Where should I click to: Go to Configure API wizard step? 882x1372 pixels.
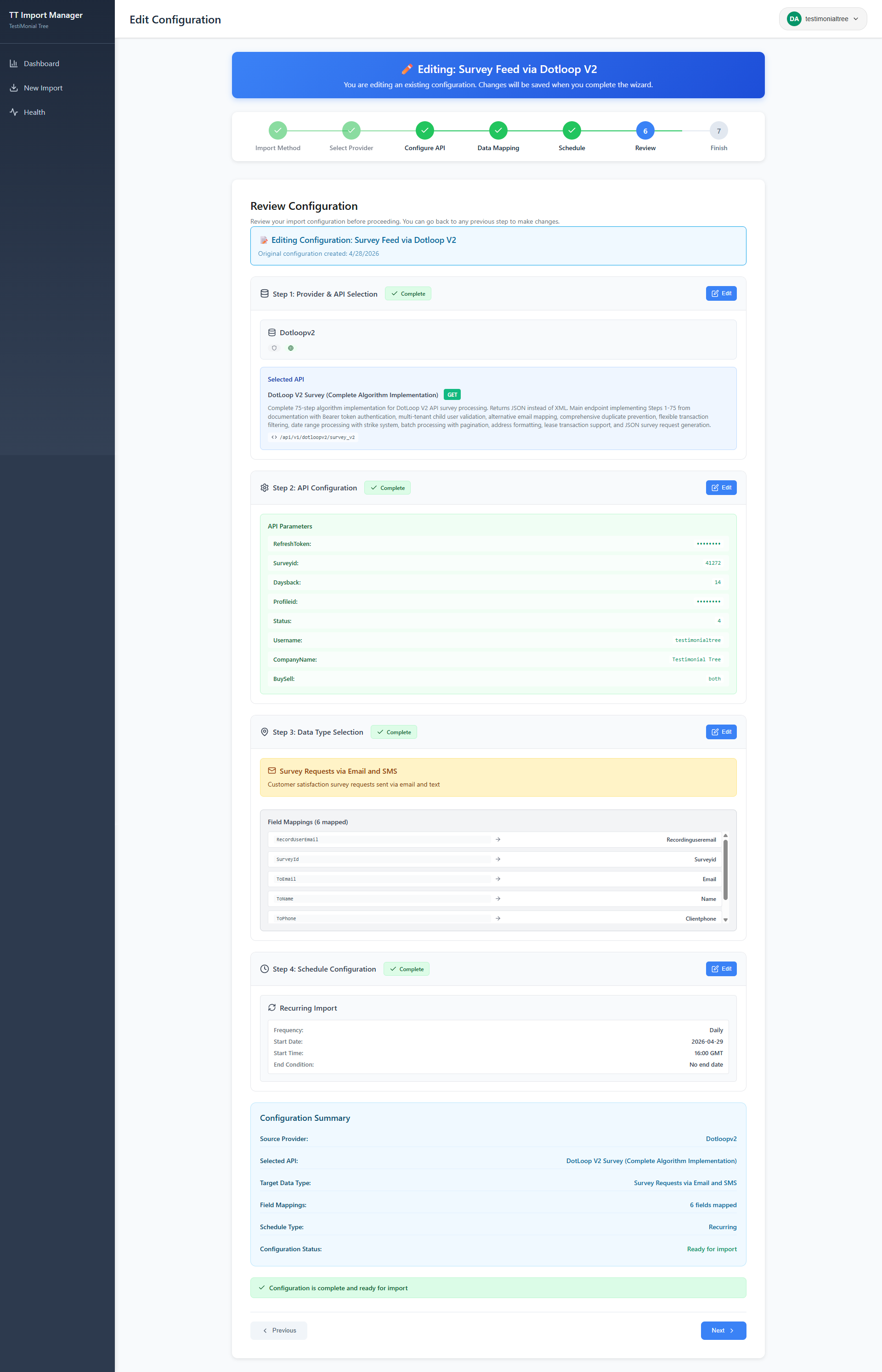[x=424, y=130]
